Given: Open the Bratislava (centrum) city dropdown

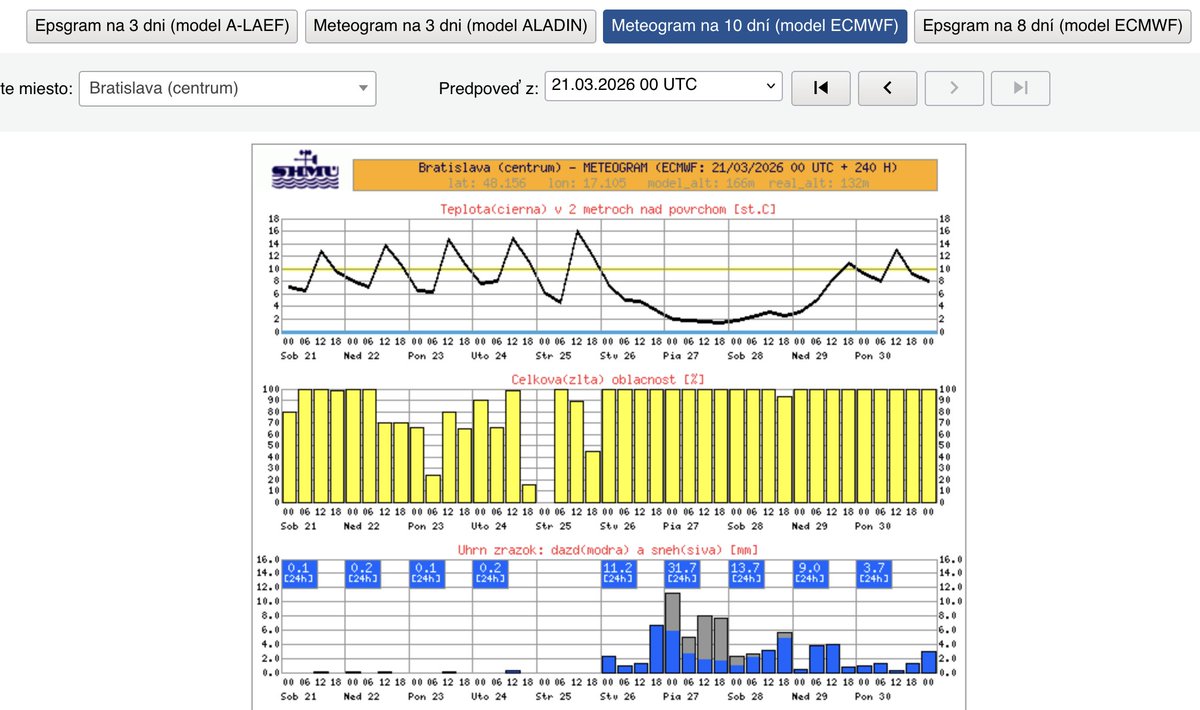Looking at the screenshot, I should tap(227, 88).
